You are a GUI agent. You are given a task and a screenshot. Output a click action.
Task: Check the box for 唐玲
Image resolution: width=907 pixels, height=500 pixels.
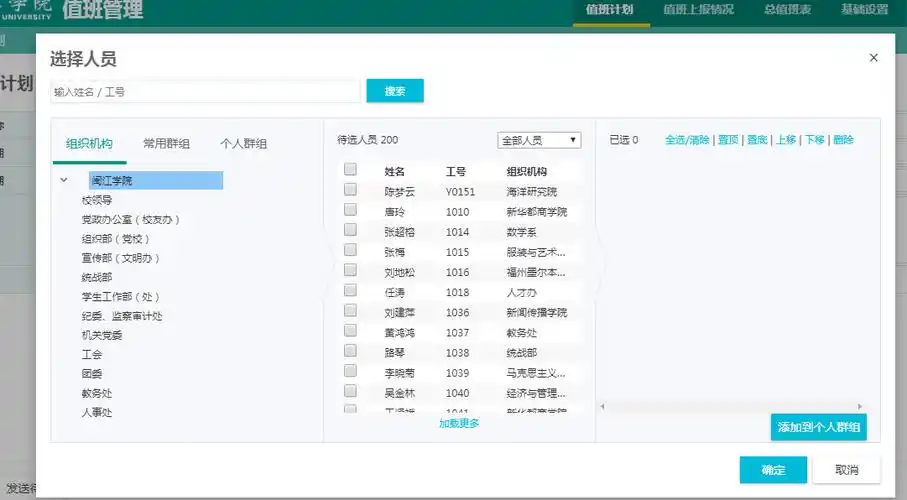(350, 209)
